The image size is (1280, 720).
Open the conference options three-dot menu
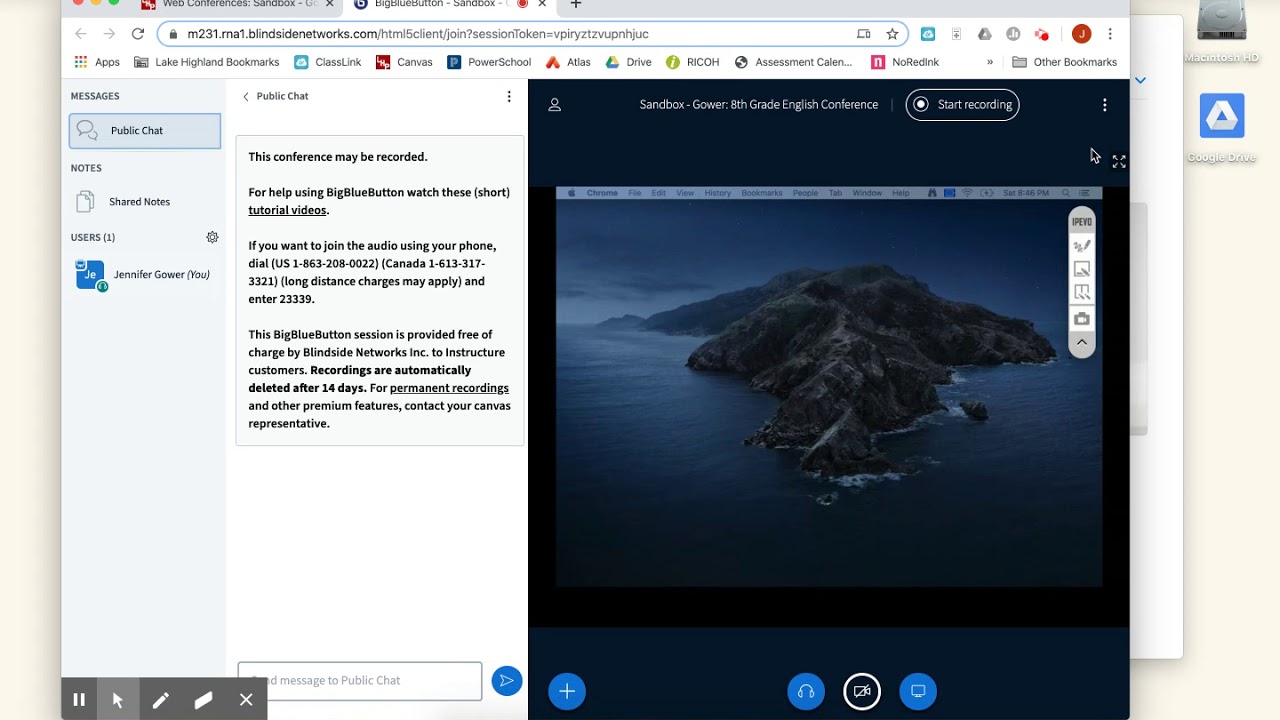click(x=1105, y=105)
